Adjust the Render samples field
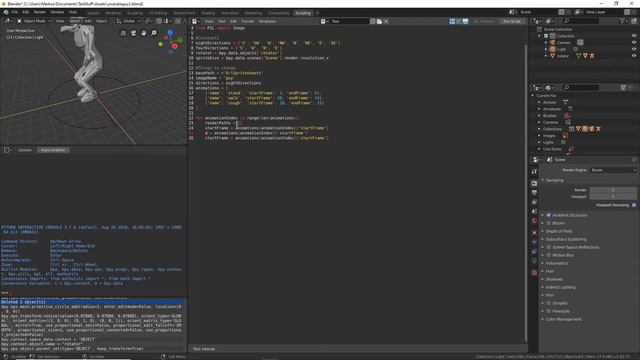Image resolution: width=640 pixels, height=360 pixels. coord(613,190)
